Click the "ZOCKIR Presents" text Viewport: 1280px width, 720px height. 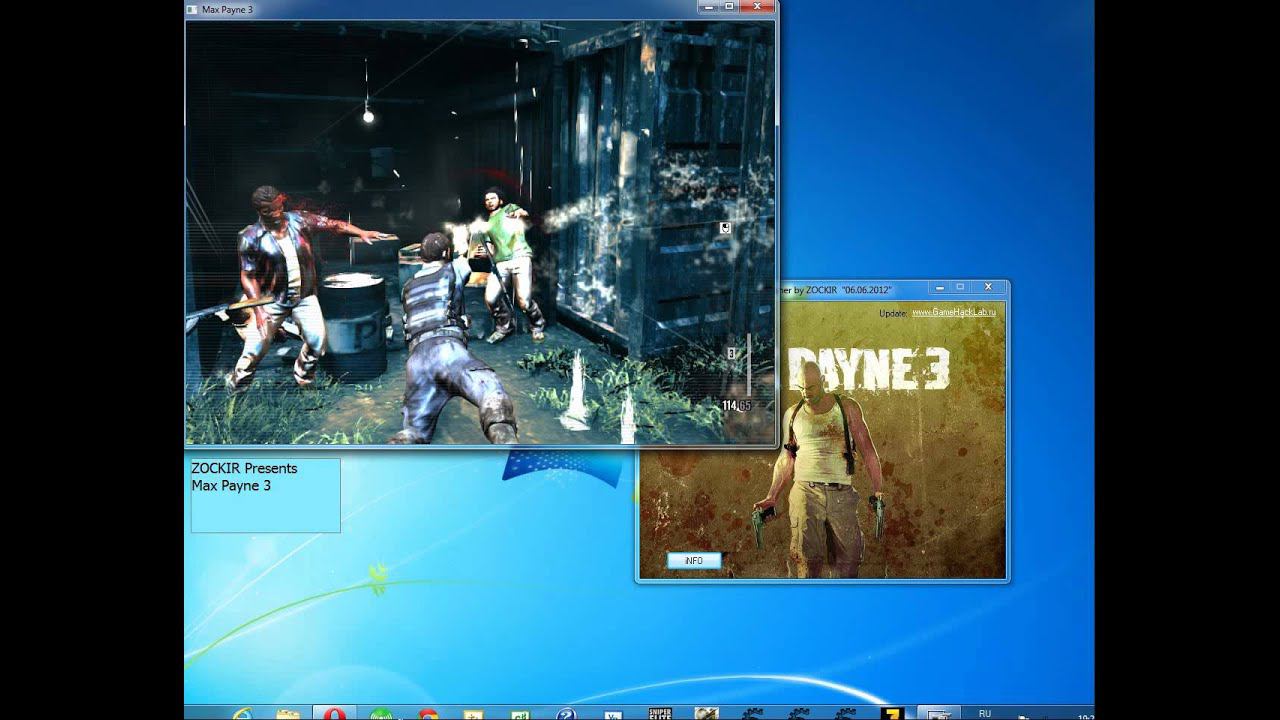pyautogui.click(x=244, y=468)
